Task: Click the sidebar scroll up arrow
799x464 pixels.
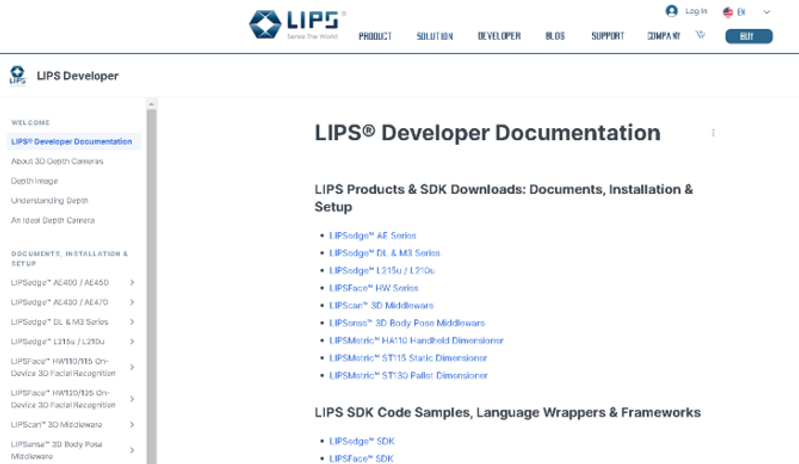Action: coord(151,104)
